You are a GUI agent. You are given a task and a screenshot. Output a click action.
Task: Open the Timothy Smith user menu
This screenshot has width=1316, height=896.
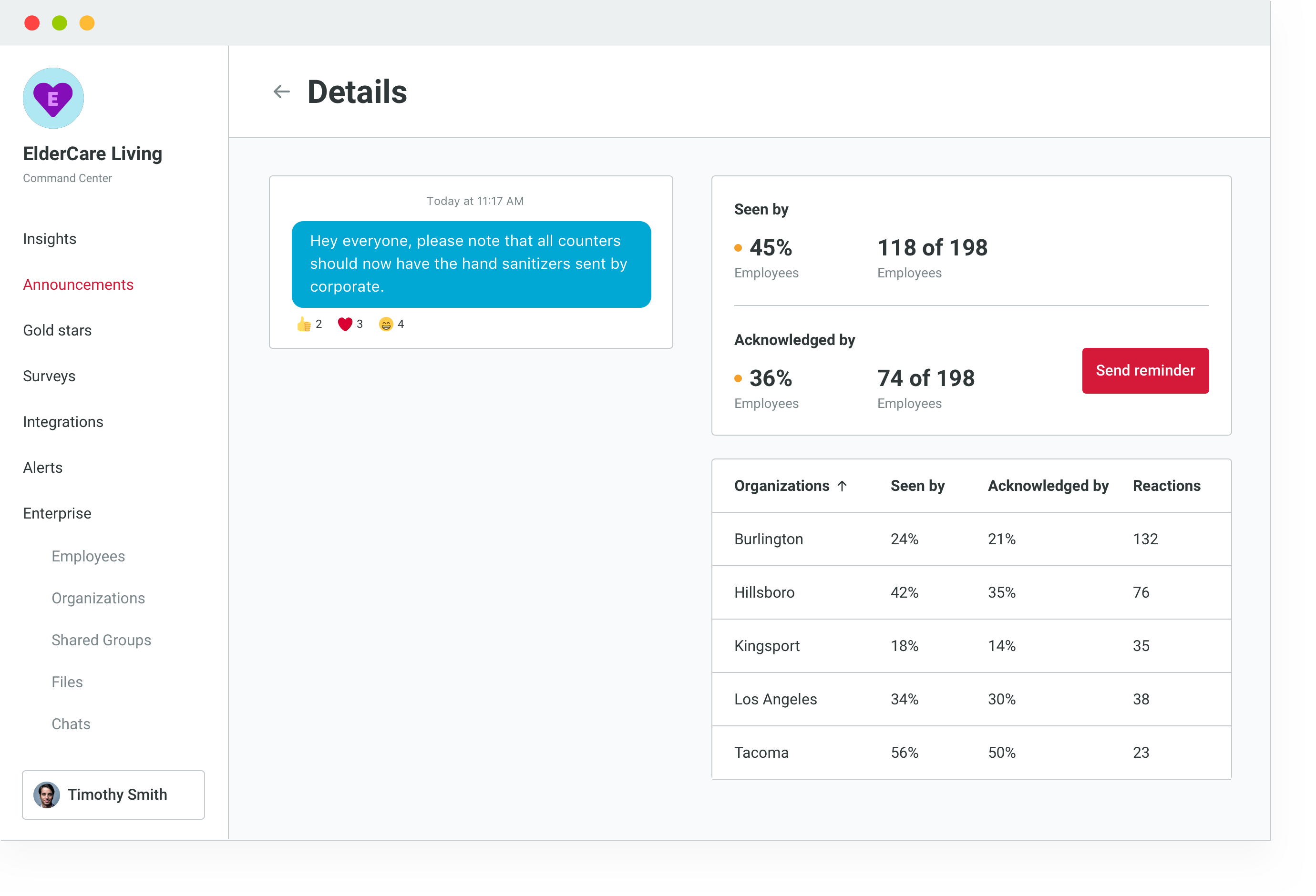click(x=113, y=794)
